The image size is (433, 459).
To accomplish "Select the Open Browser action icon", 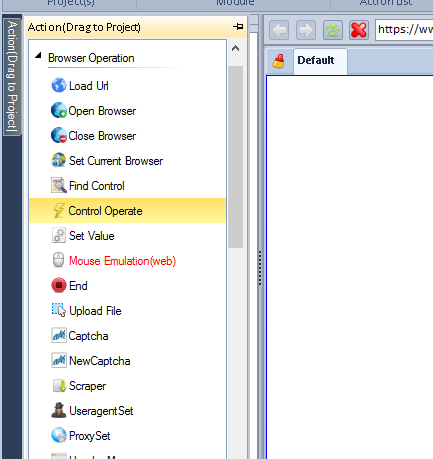I will coord(59,110).
